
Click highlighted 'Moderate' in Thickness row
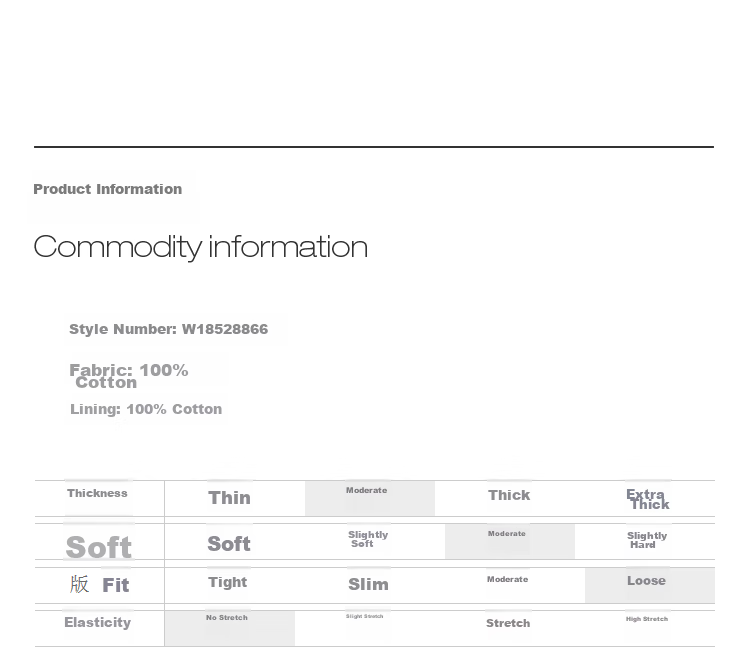click(x=366, y=491)
